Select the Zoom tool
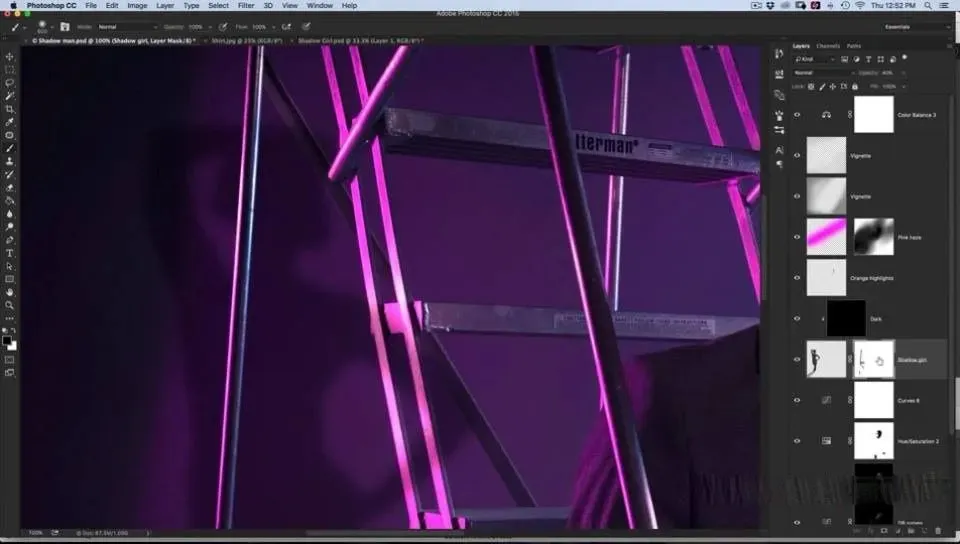This screenshot has height=544, width=960. click(x=10, y=305)
